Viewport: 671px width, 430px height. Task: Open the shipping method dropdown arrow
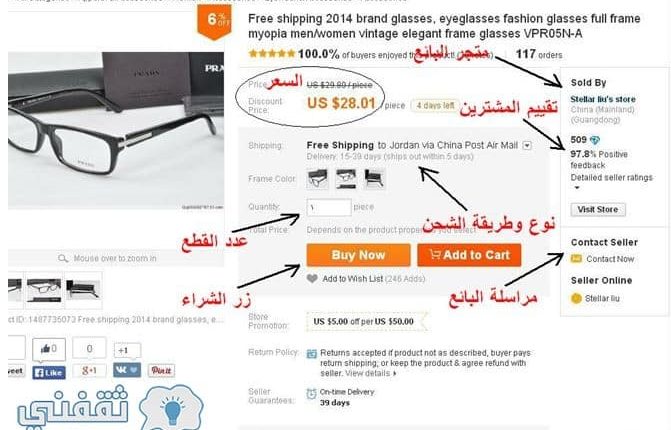527,145
